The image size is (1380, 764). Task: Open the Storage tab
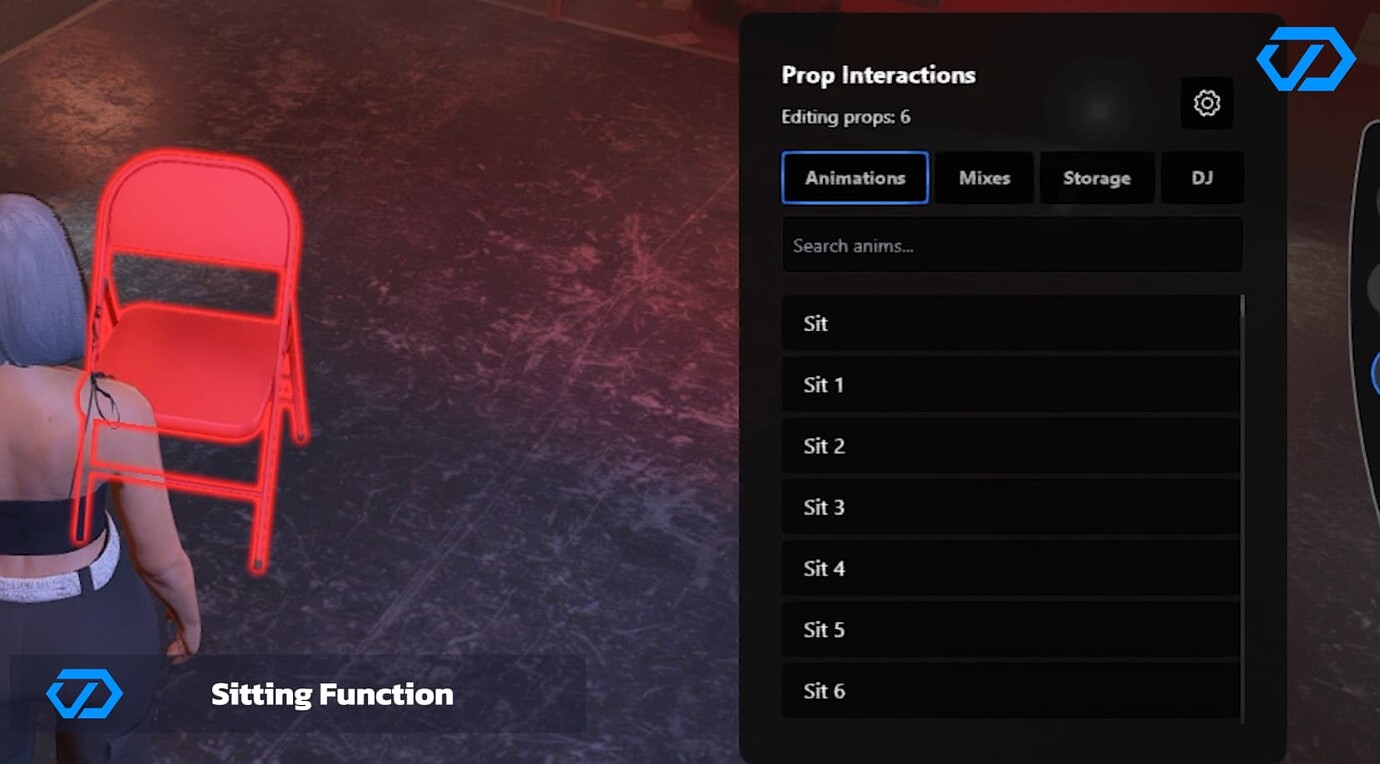(1097, 177)
